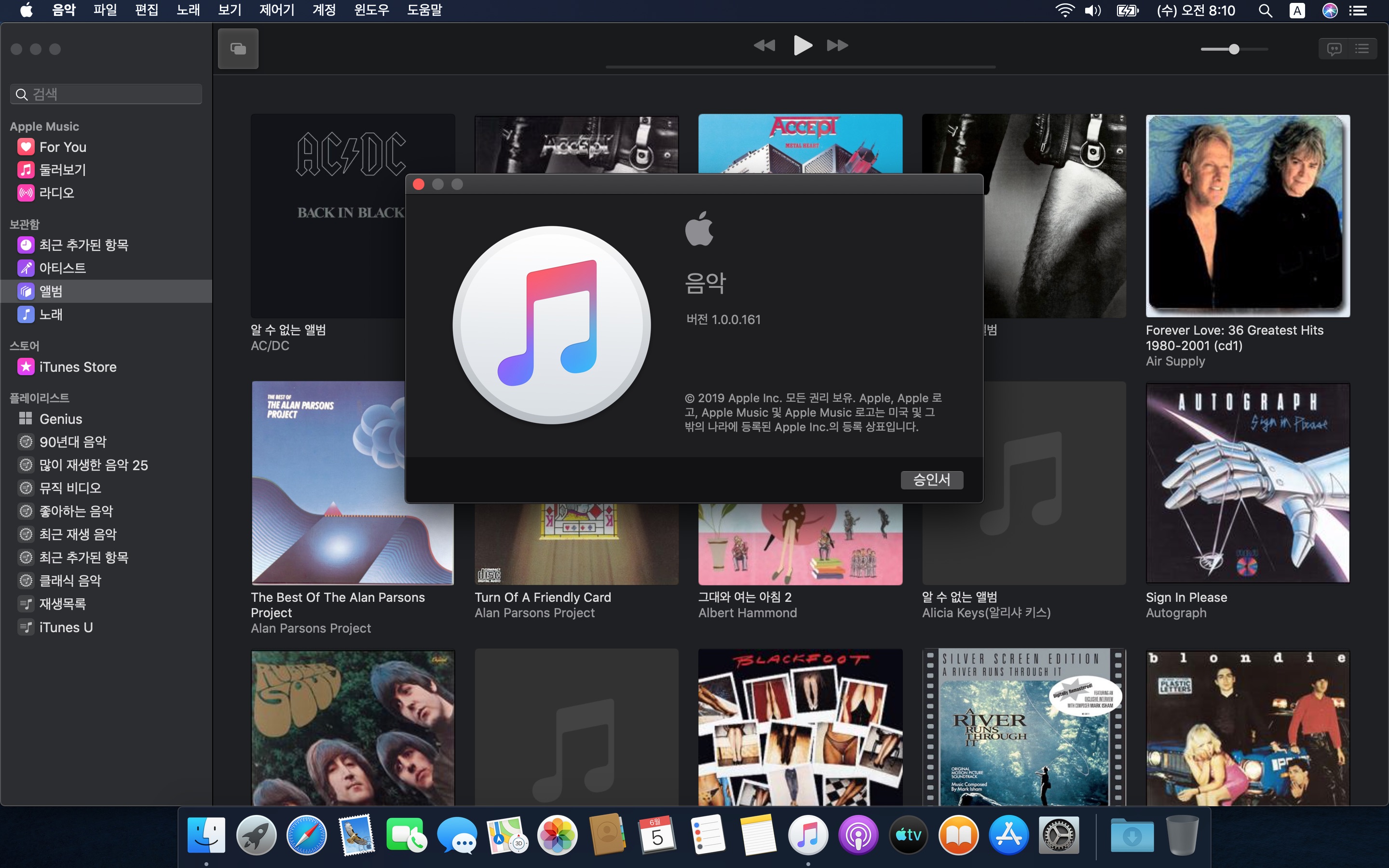Open Spotlight search in the menu bar

point(1265,10)
